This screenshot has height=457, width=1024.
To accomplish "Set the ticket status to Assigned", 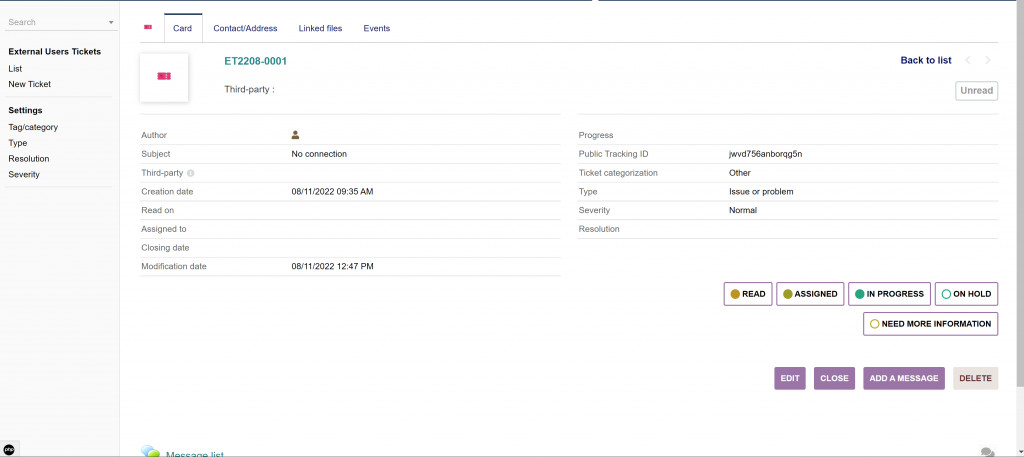I will click(810, 294).
